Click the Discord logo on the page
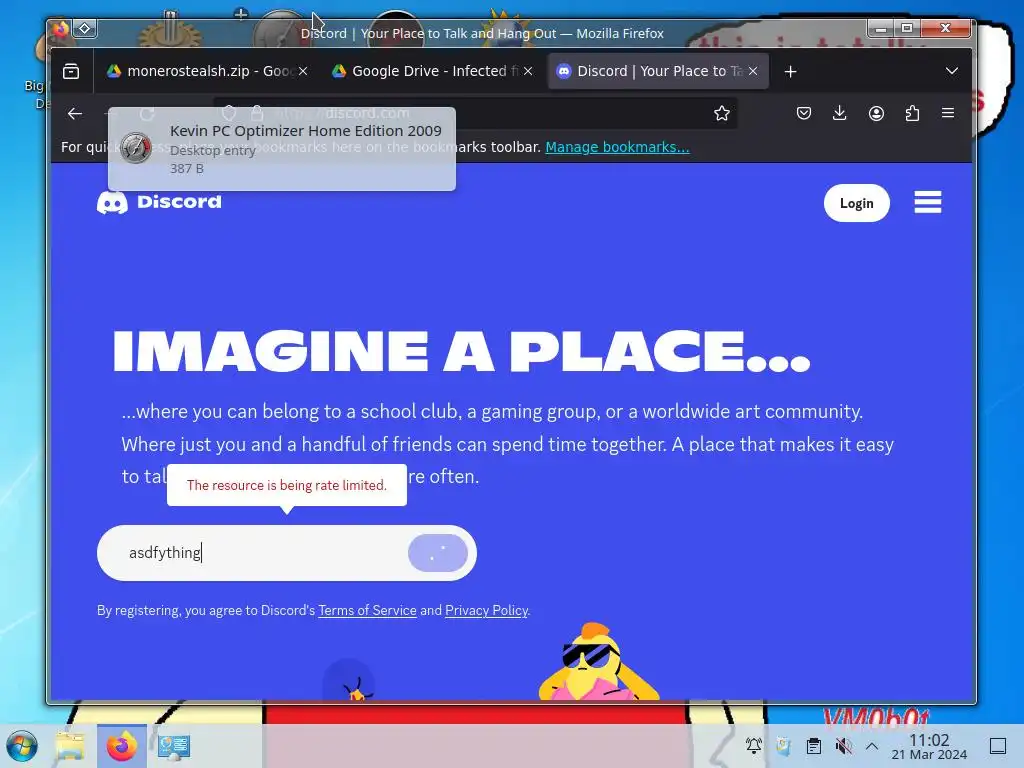This screenshot has height=768, width=1024. click(x=159, y=202)
